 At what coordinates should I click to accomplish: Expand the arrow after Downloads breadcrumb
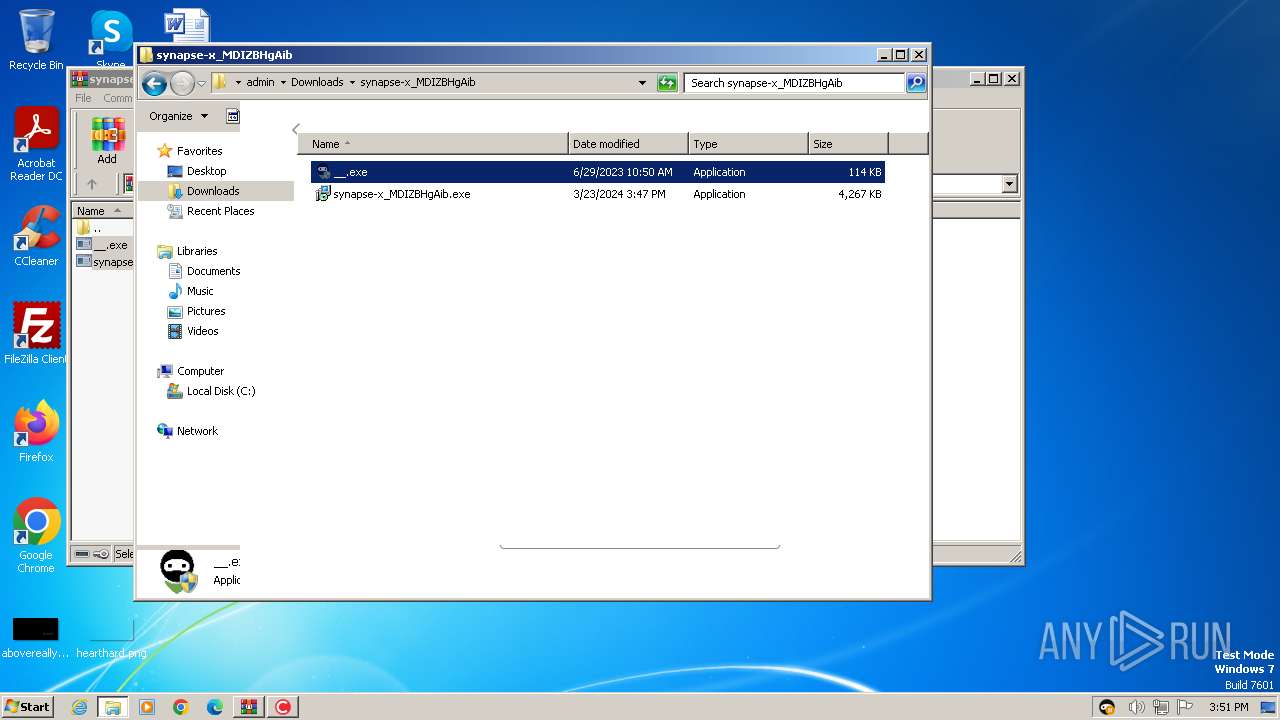(x=352, y=83)
